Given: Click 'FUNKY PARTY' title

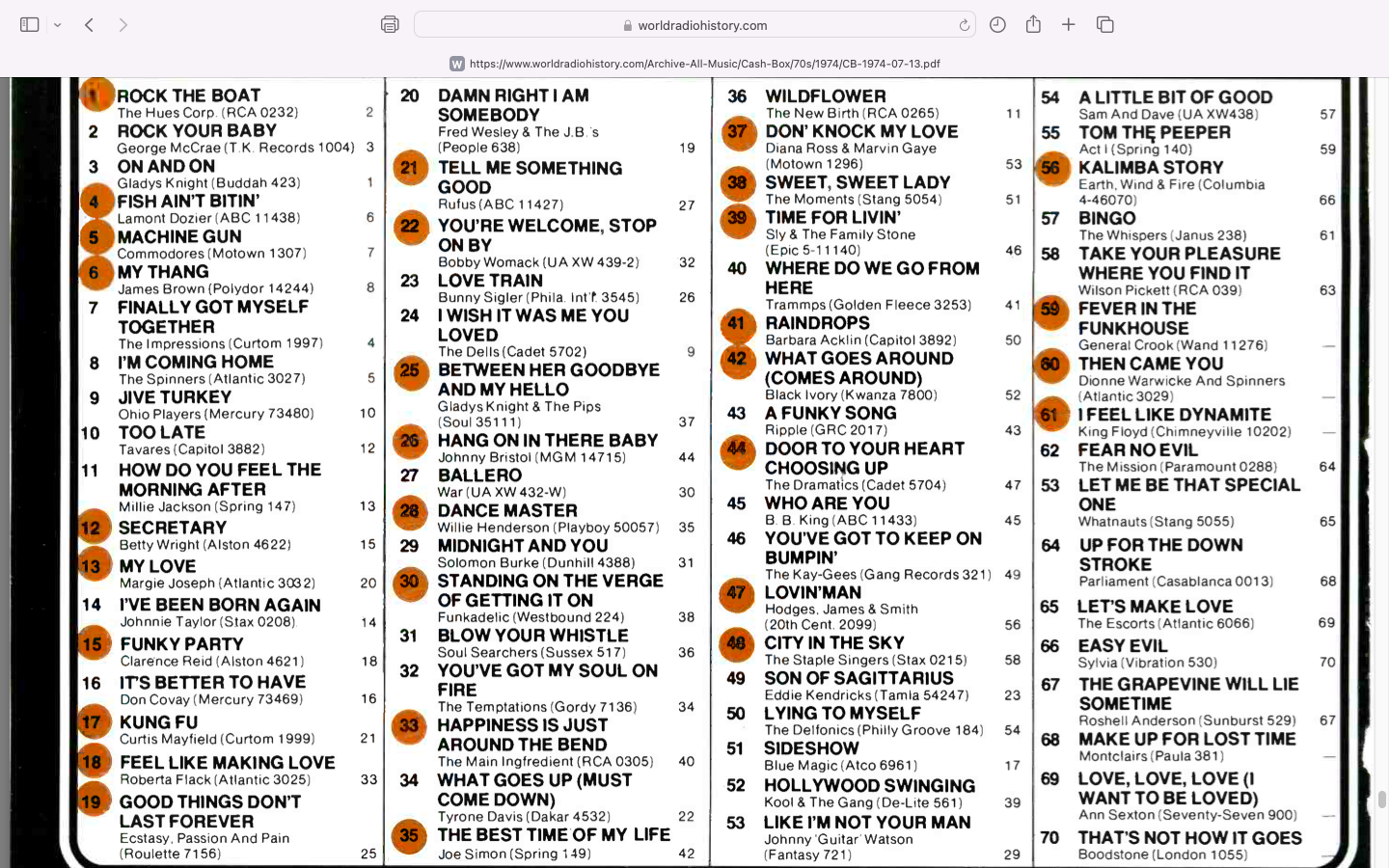Looking at the screenshot, I should tap(181, 643).
